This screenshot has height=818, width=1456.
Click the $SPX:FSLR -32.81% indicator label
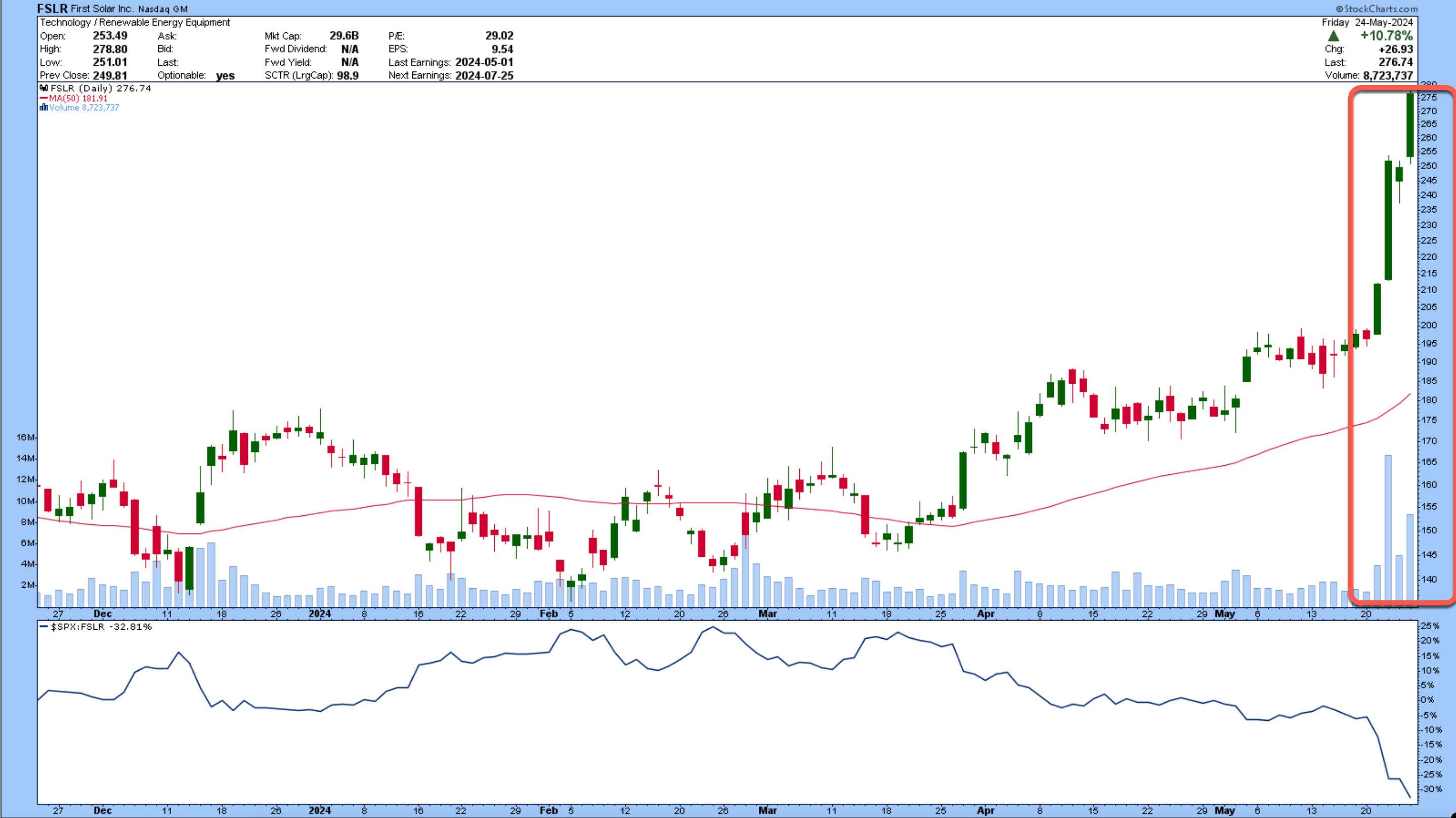coord(102,627)
